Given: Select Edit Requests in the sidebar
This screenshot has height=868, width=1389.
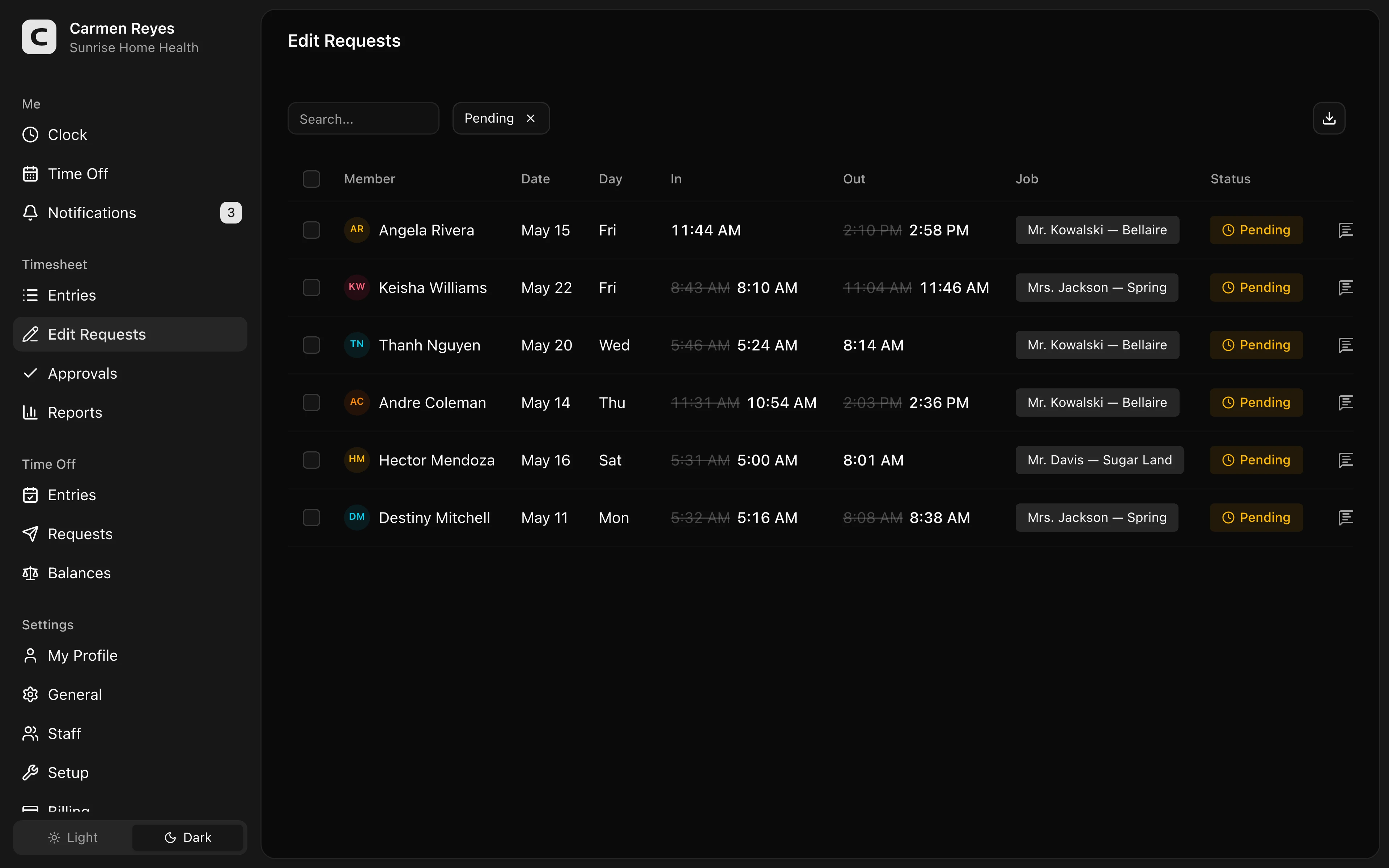Looking at the screenshot, I should (x=130, y=334).
